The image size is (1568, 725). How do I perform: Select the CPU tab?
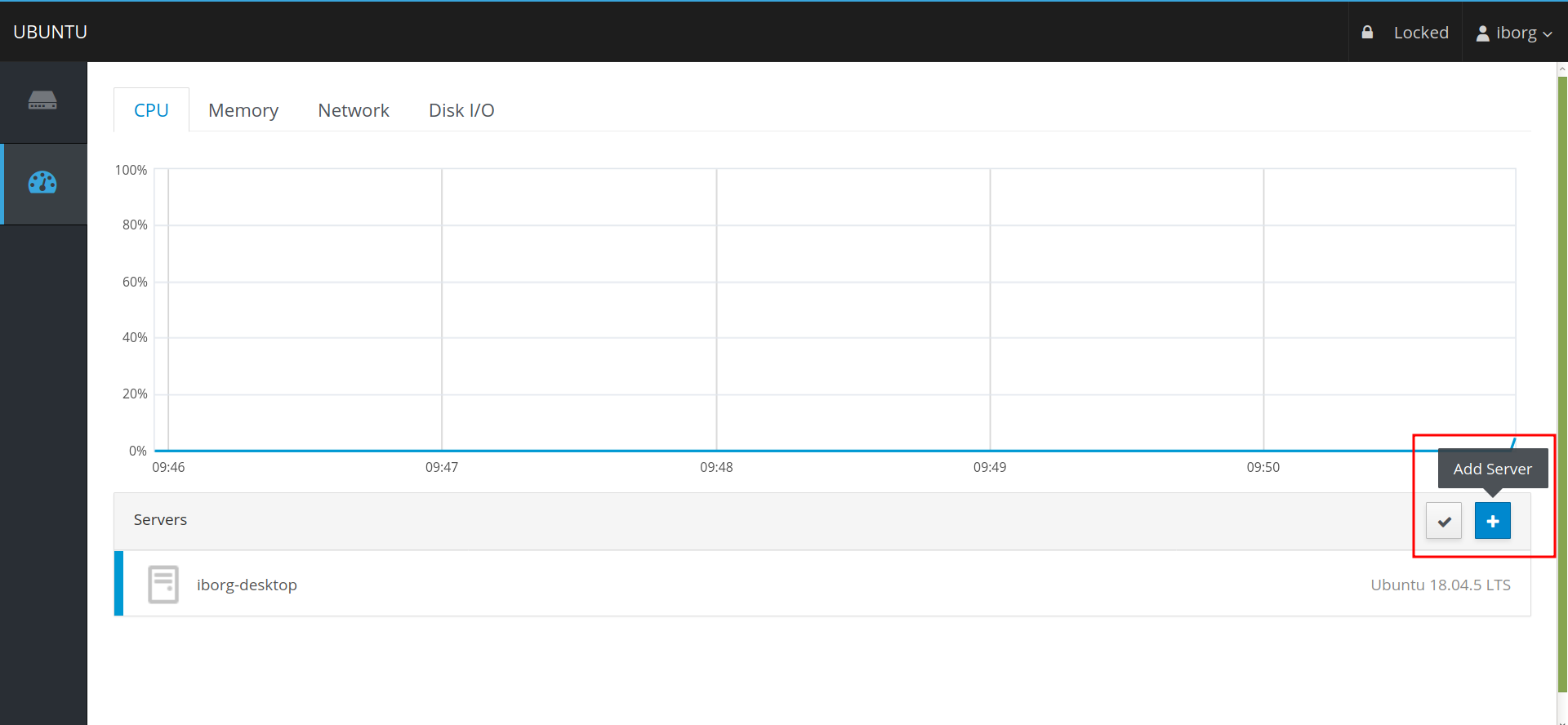pyautogui.click(x=151, y=110)
